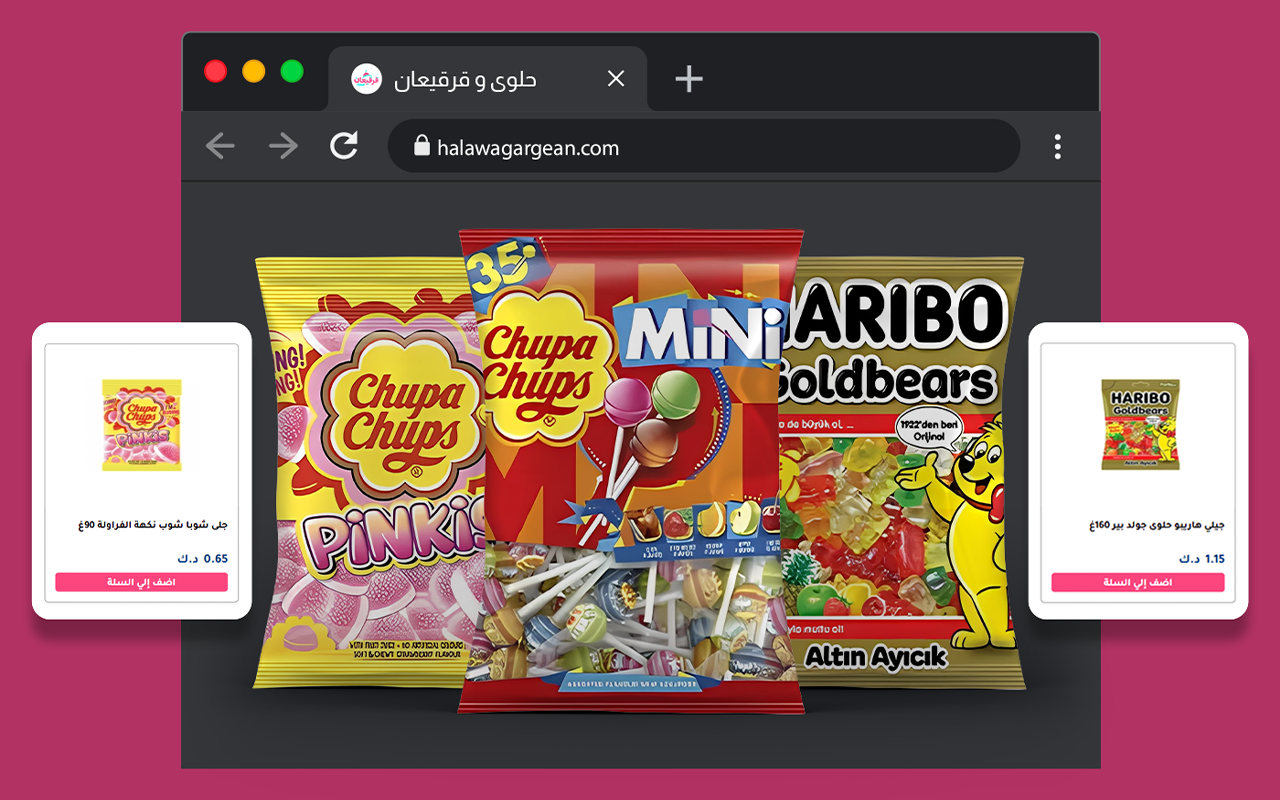The height and width of the screenshot is (800, 1280).
Task: Click the red window close button
Action: (x=215, y=71)
